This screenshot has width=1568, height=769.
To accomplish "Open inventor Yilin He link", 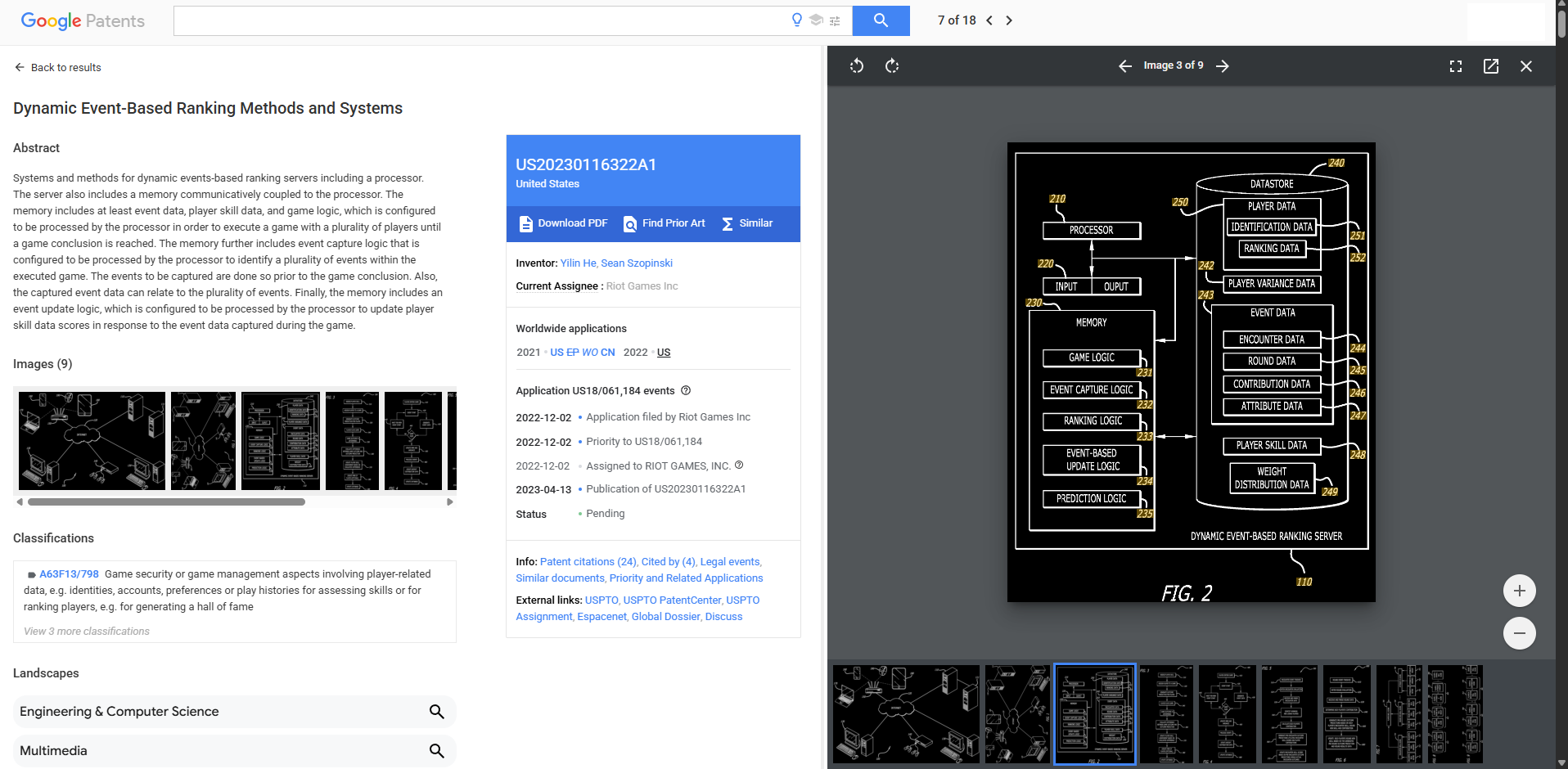I will pos(578,263).
